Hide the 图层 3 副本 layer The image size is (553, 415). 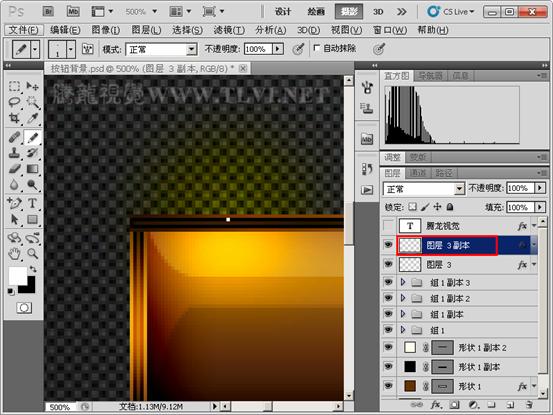coord(388,244)
